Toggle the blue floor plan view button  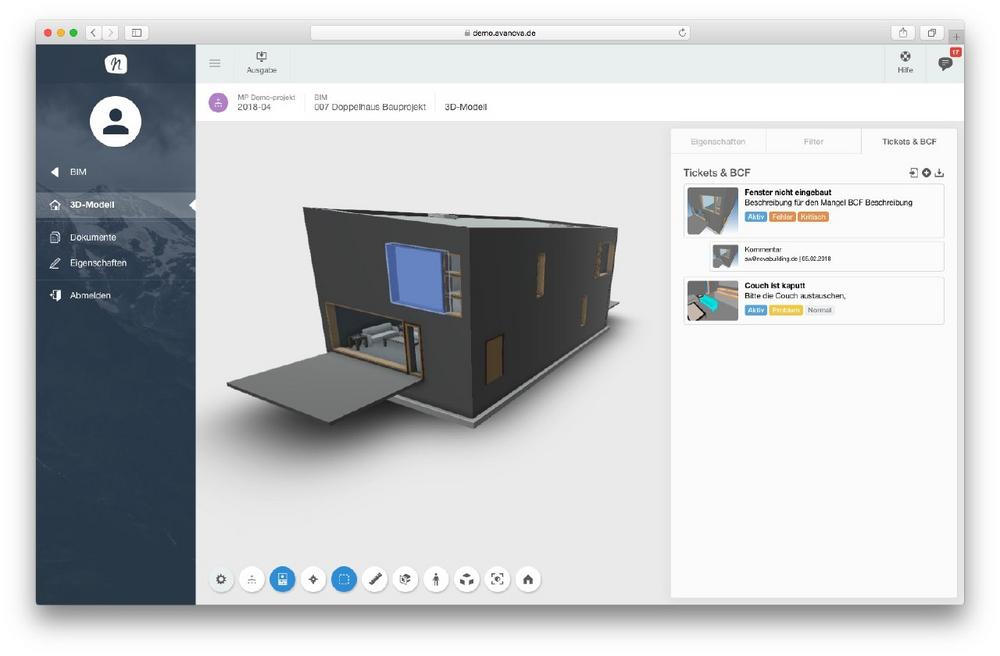[x=283, y=579]
